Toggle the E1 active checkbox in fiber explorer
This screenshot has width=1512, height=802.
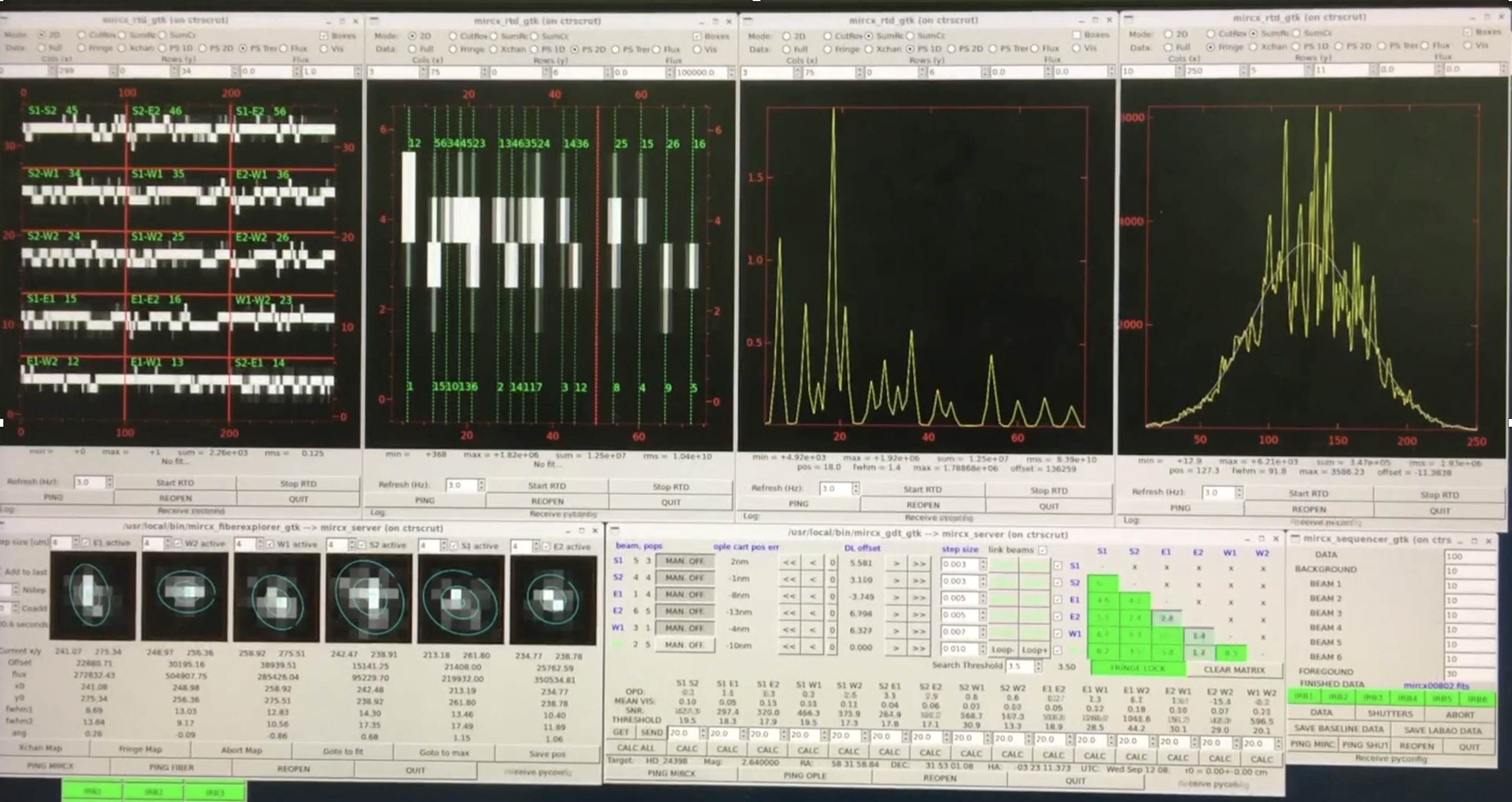(86, 543)
